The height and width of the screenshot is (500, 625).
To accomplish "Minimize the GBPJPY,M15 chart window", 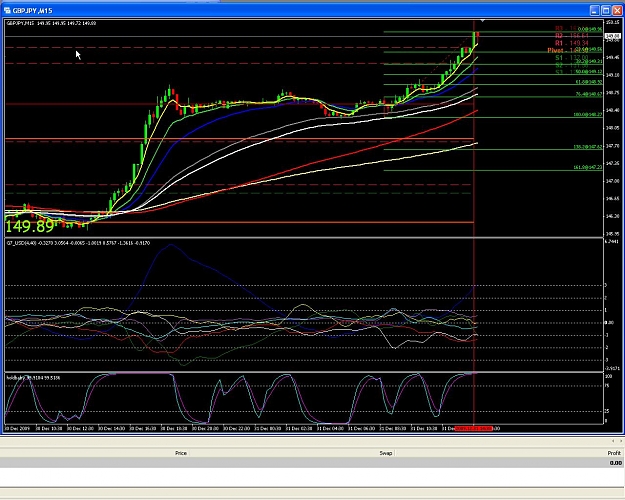I will point(594,10).
